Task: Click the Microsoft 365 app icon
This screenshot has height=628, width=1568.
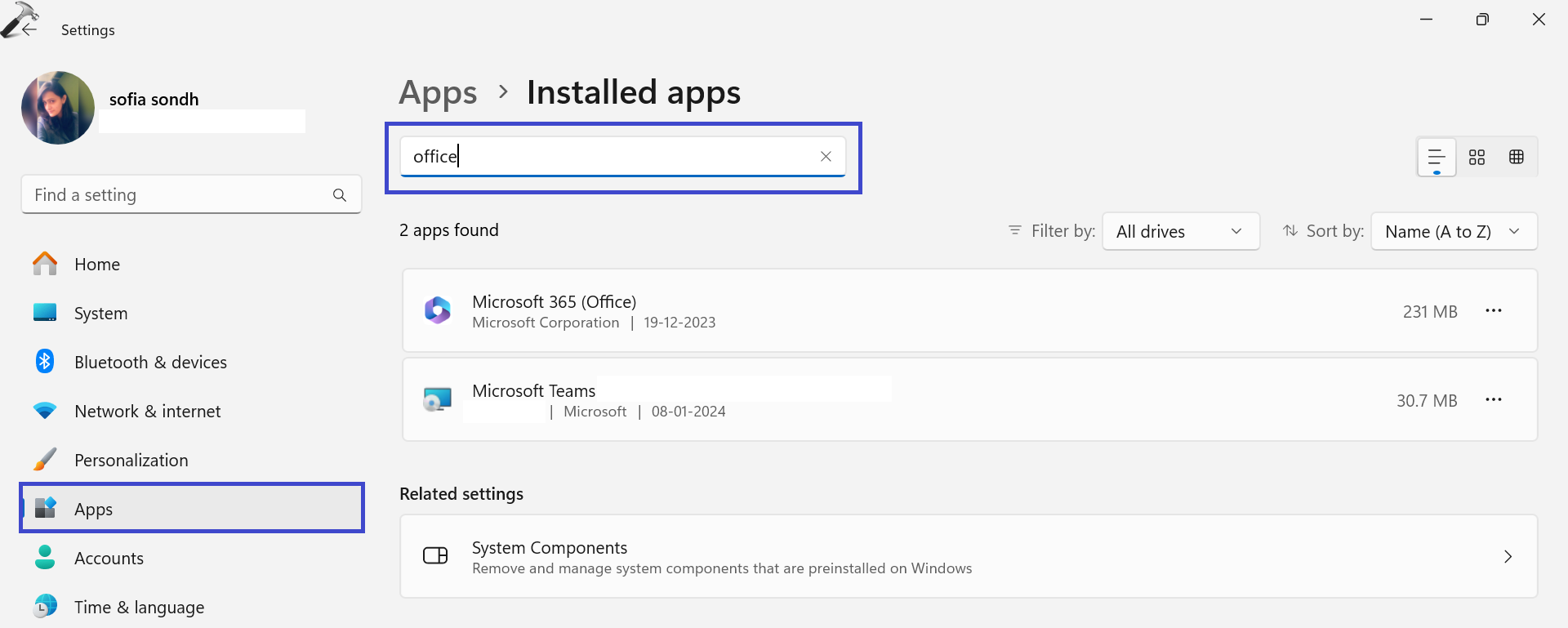Action: point(438,311)
